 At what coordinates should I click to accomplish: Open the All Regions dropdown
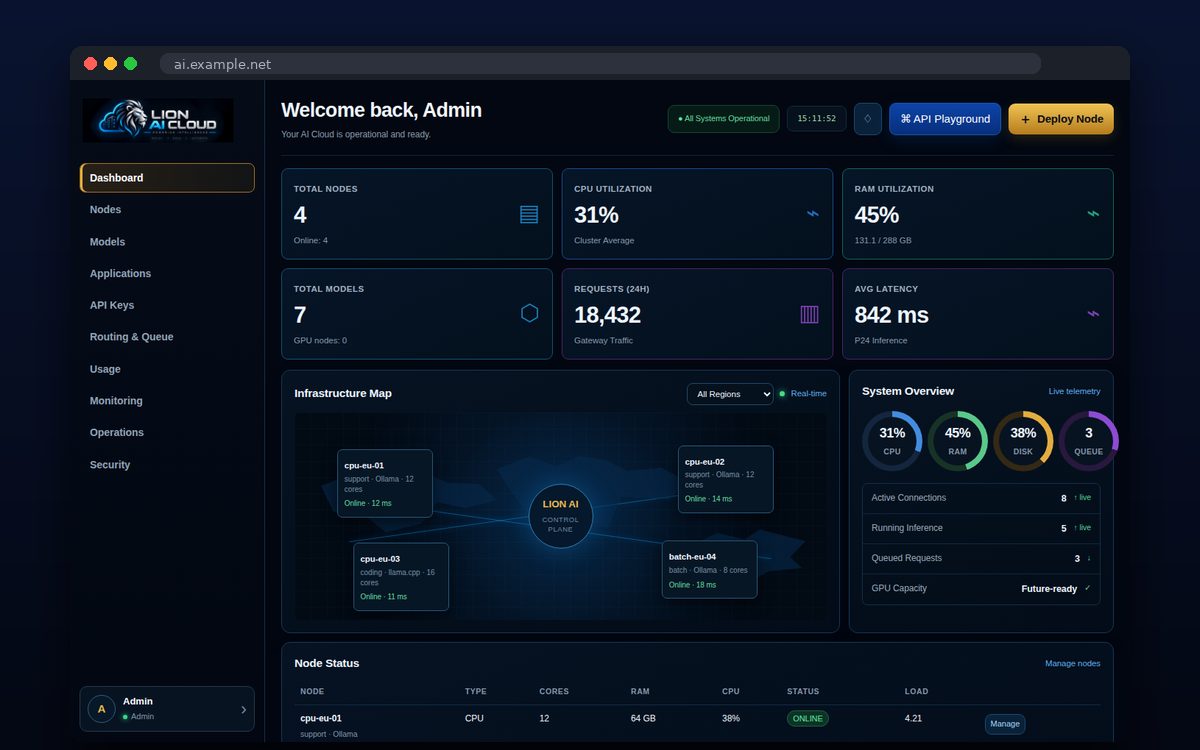point(730,394)
